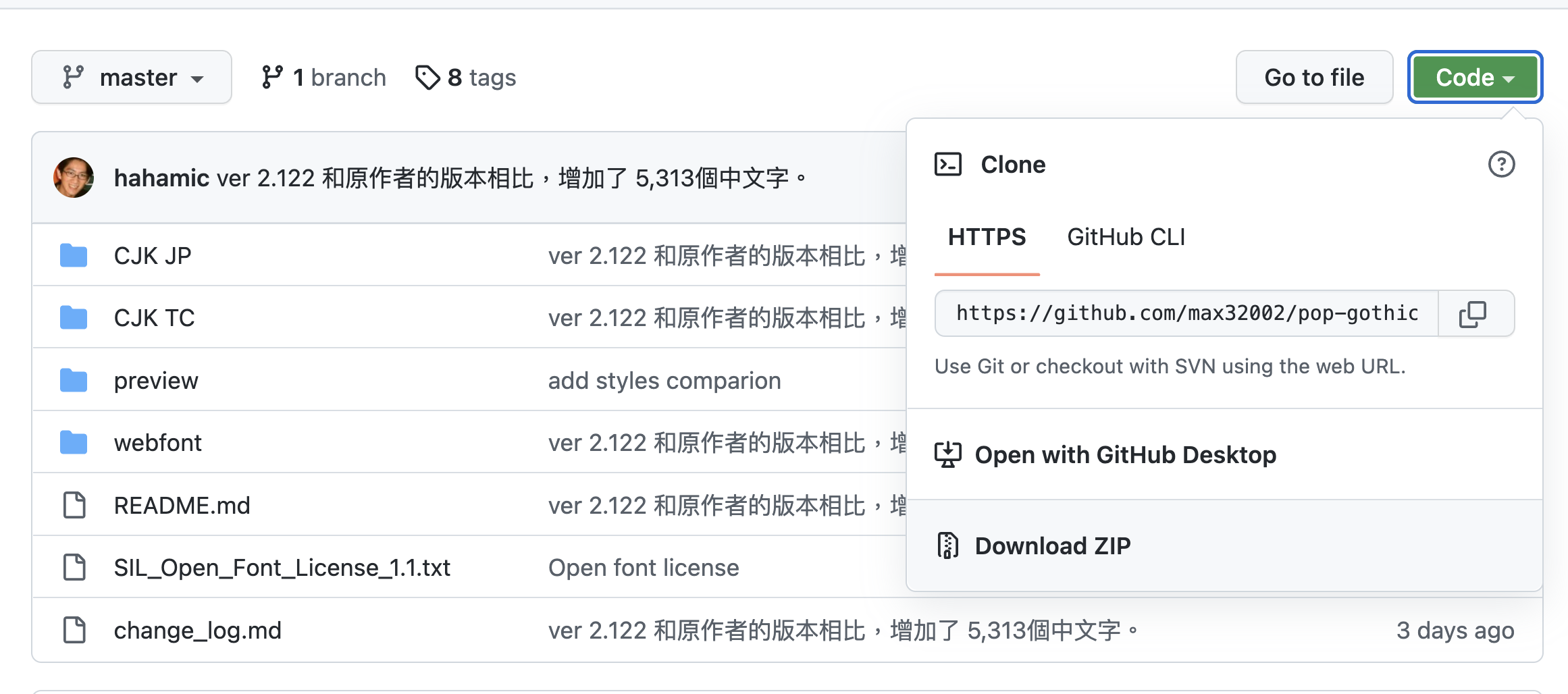This screenshot has height=694, width=1568.
Task: Switch to the GitHub CLI tab
Action: tap(1126, 237)
